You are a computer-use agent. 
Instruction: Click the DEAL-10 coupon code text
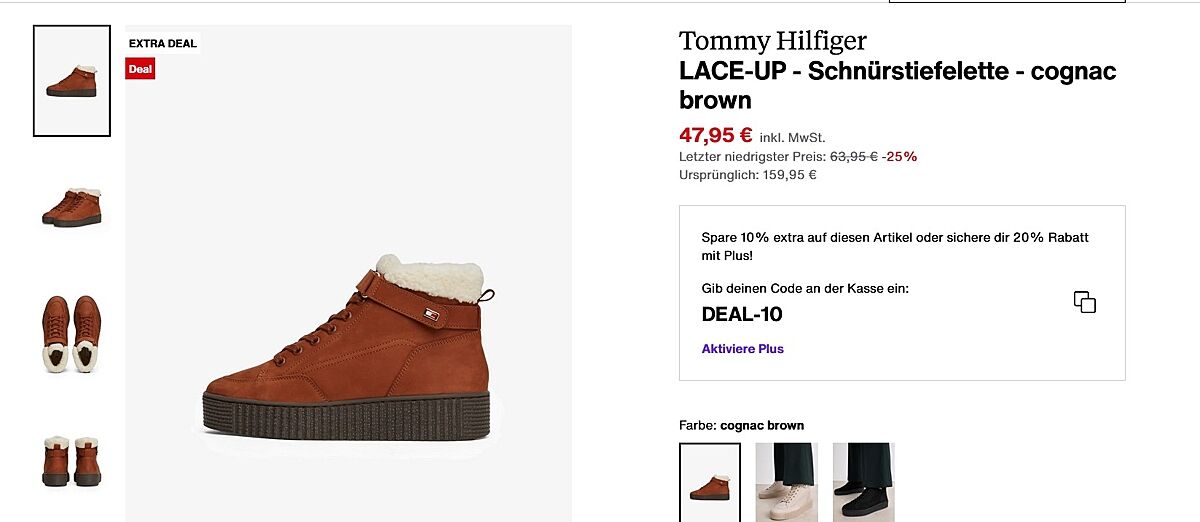tap(742, 315)
